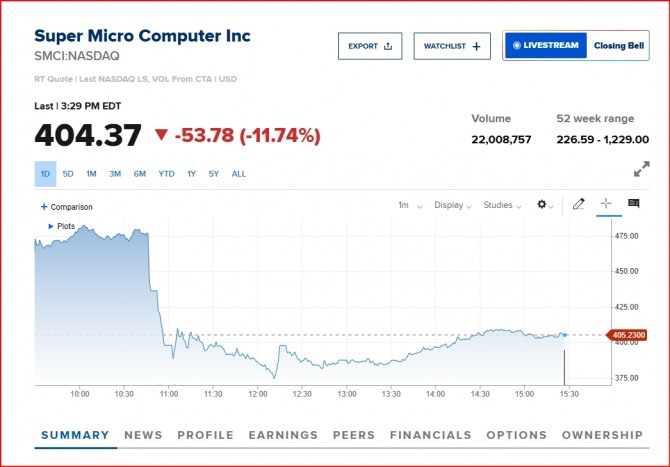
Task: Click the plus Comparison control
Action: coord(66,207)
